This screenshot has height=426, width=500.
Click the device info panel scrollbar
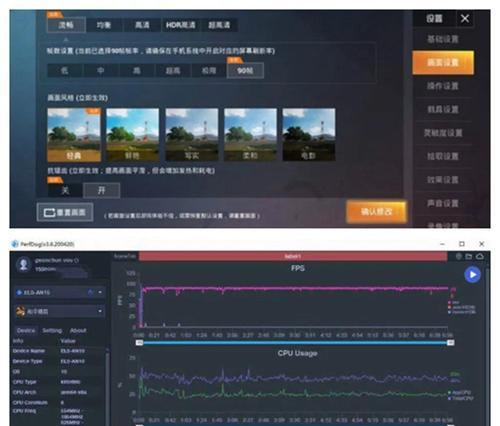107,387
